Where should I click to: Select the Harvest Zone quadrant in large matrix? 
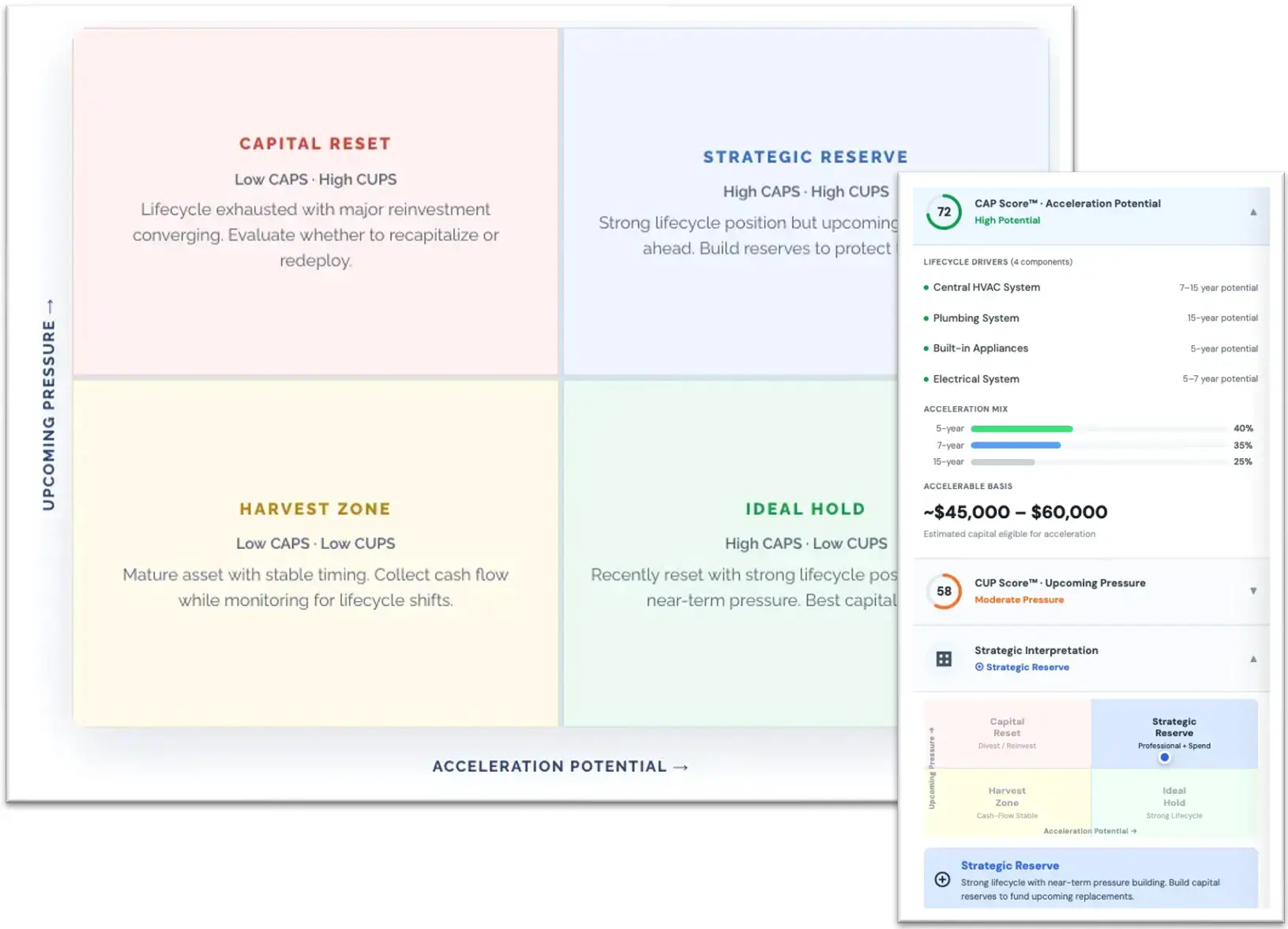point(315,553)
